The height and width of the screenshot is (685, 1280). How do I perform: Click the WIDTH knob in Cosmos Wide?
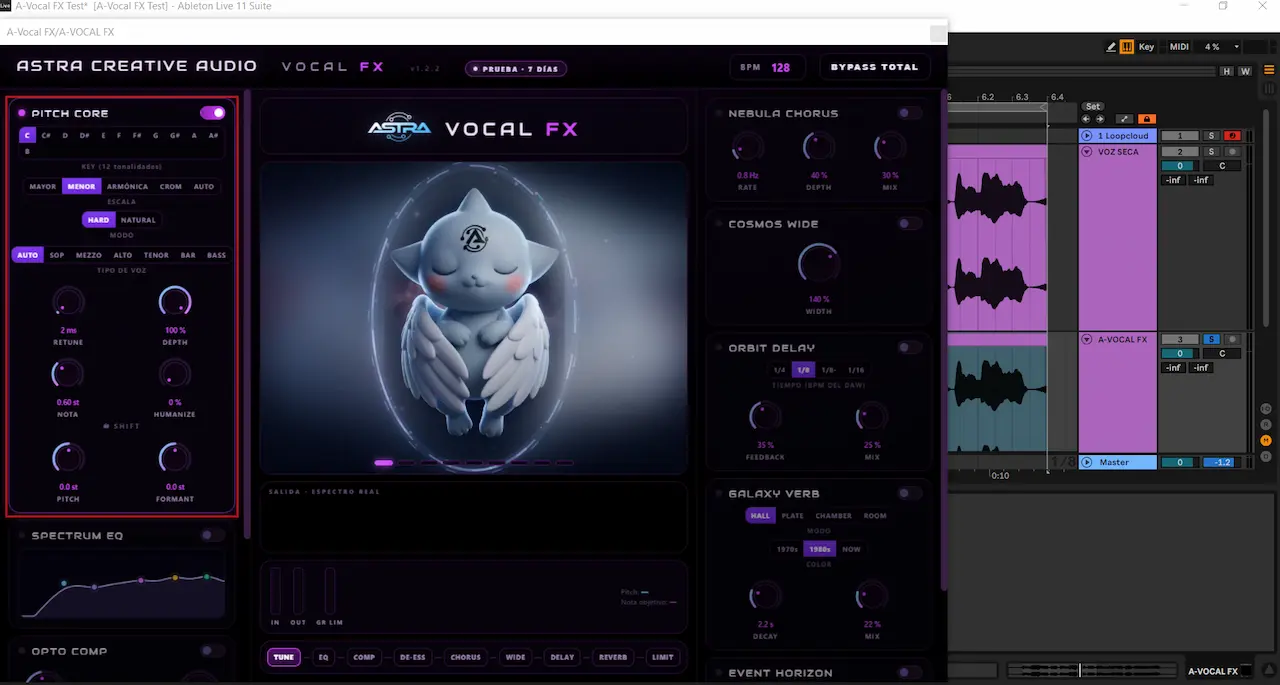point(819,264)
